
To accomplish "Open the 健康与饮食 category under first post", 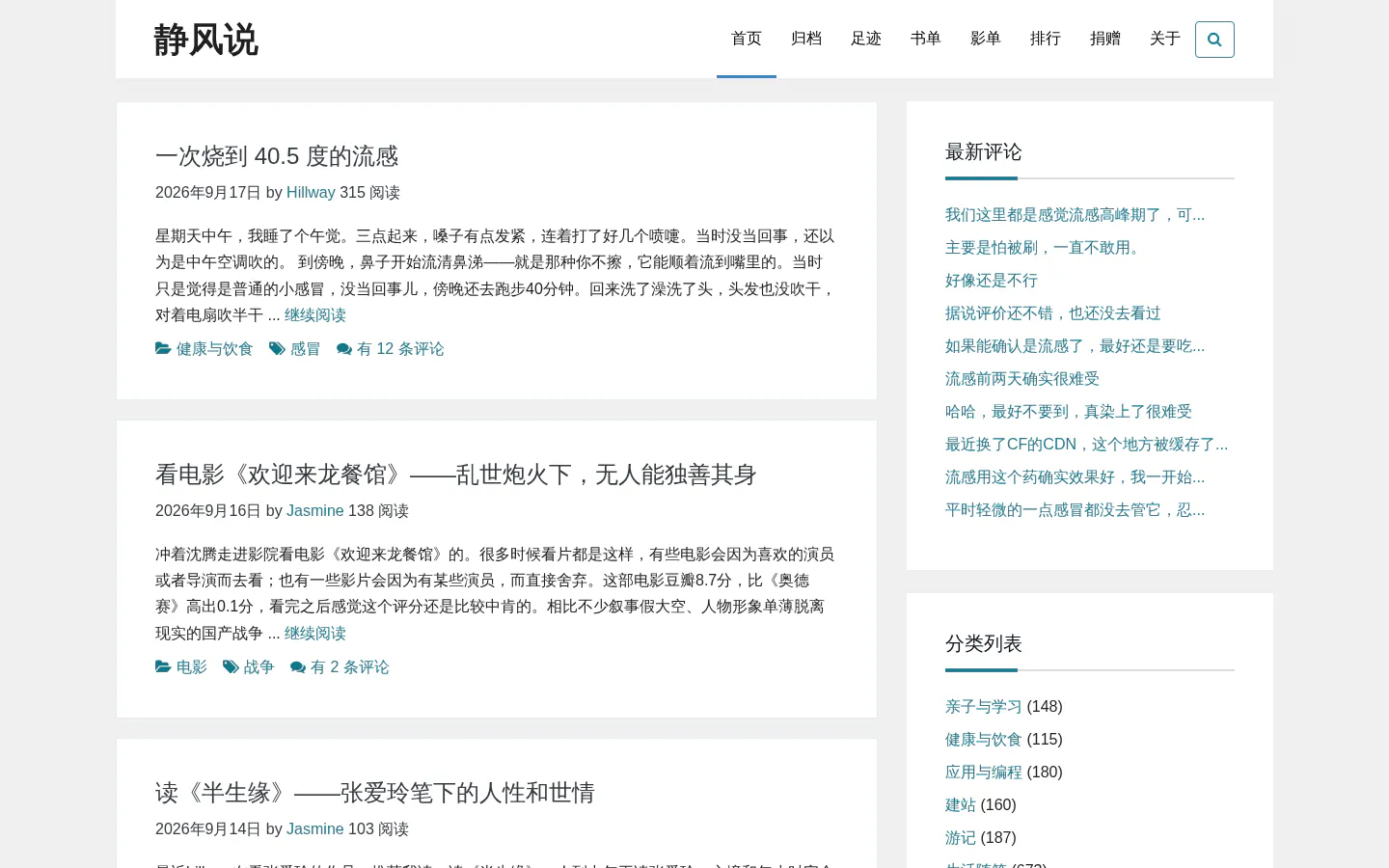I will pos(214,349).
